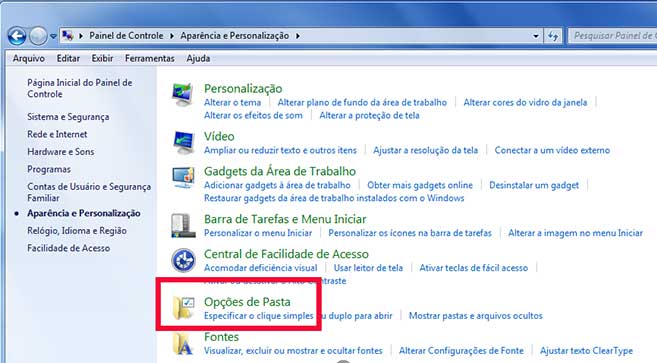Open the address bar history dropdown
Image resolution: width=657 pixels, height=363 pixels.
535,36
